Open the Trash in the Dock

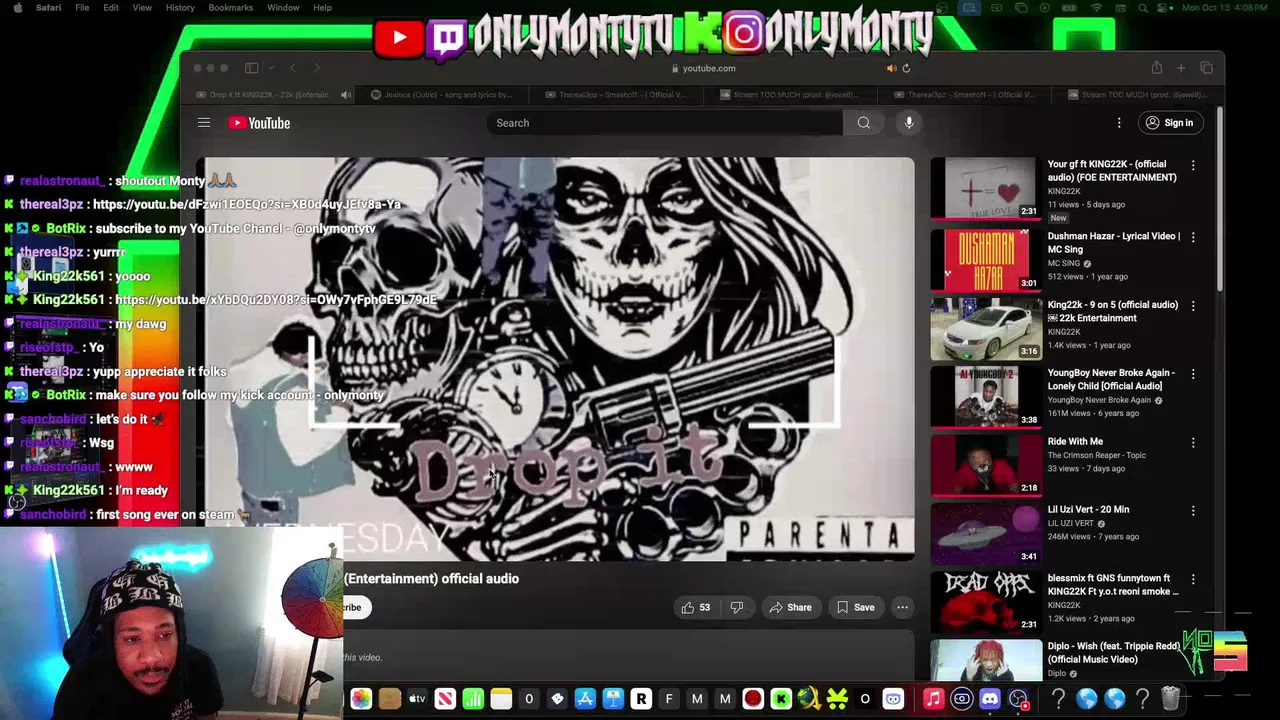tap(1171, 699)
